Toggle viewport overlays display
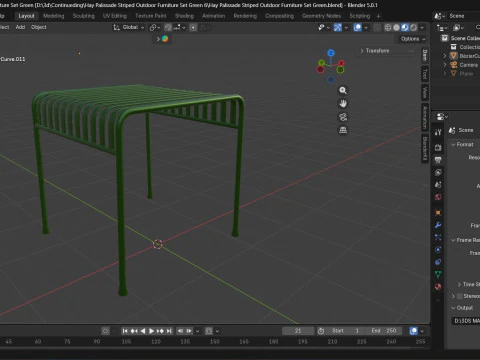 tap(357, 27)
